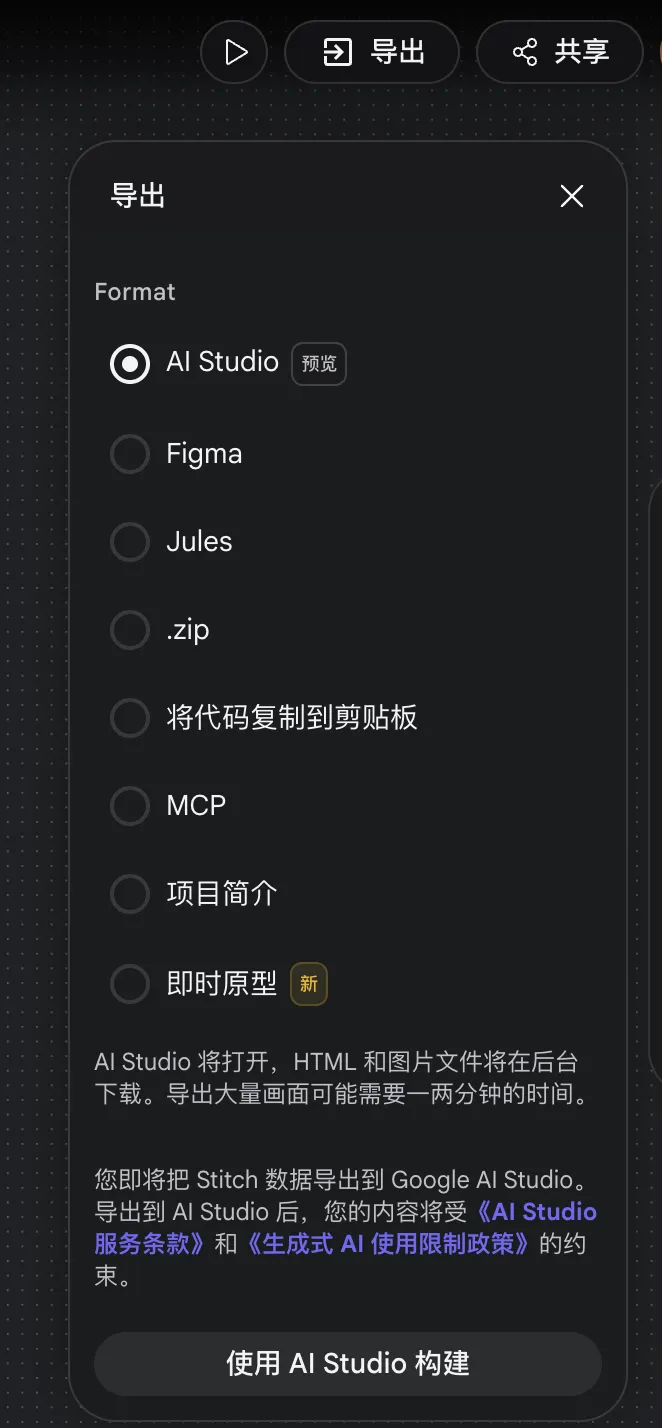Click the share network icon

coord(525,52)
